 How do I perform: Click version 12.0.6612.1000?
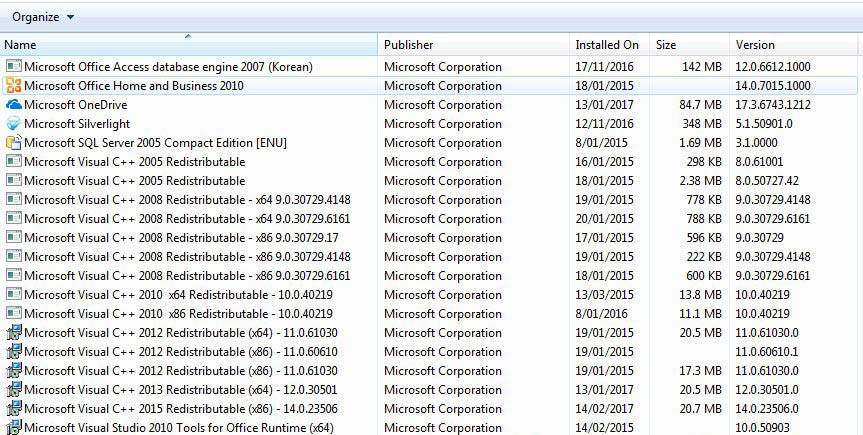(x=773, y=67)
